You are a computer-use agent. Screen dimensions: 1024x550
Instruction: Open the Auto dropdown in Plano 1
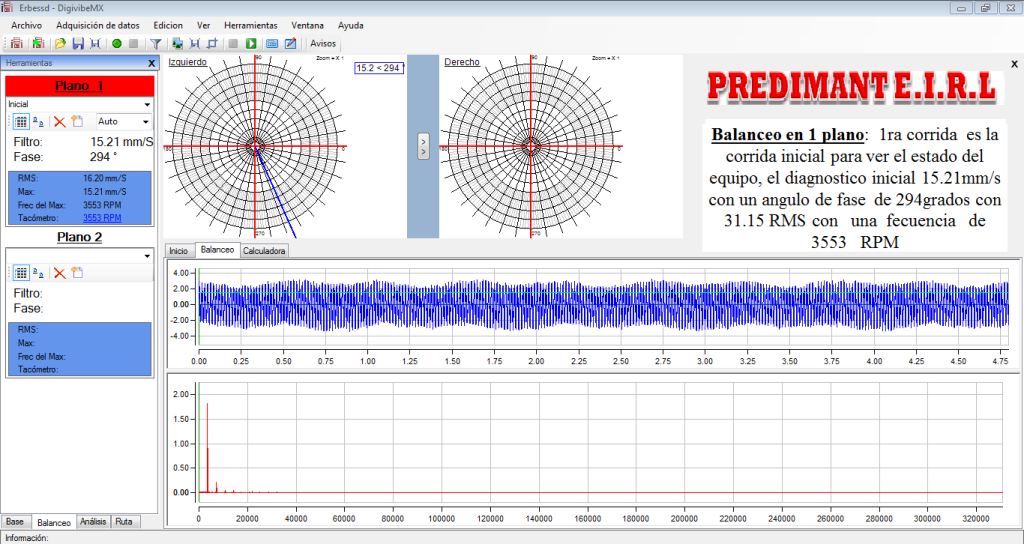tap(145, 121)
